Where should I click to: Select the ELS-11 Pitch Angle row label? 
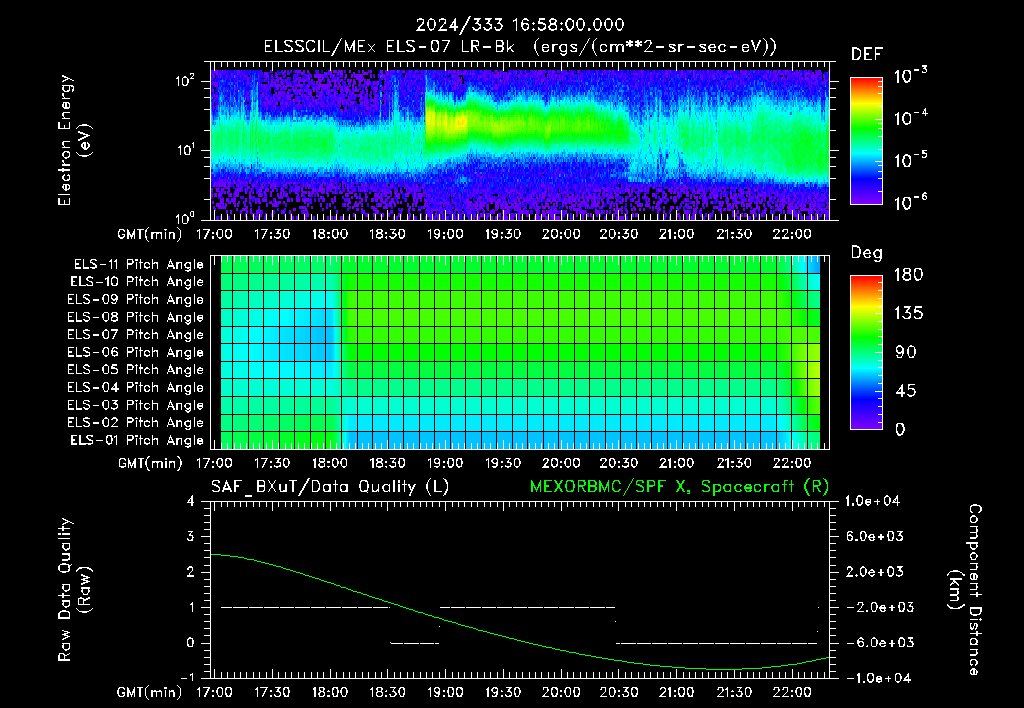click(x=138, y=265)
